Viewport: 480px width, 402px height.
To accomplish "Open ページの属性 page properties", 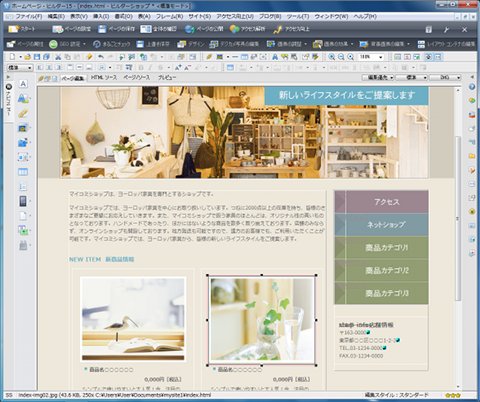I will pyautogui.click(x=25, y=44).
